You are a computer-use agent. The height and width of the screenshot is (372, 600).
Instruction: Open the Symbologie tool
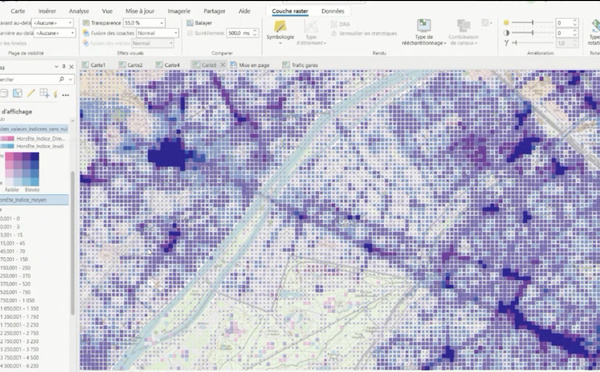coord(280,32)
